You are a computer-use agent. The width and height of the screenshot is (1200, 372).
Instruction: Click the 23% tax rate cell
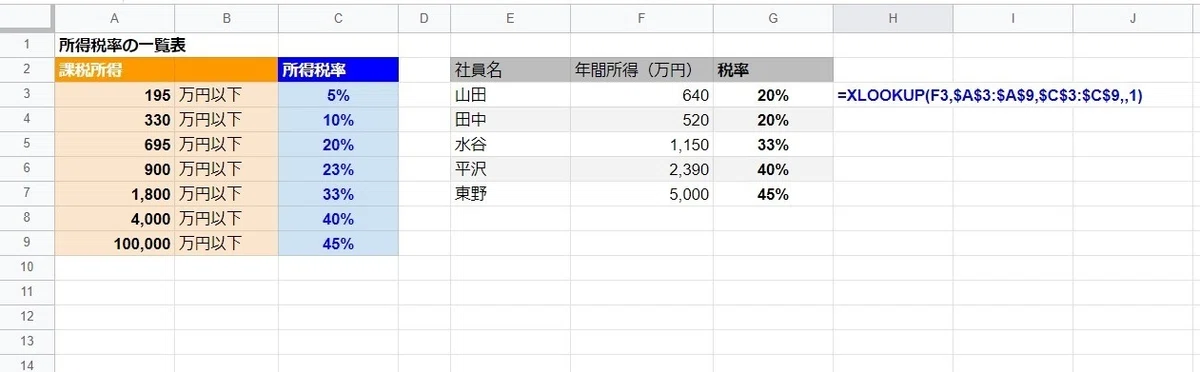point(338,169)
